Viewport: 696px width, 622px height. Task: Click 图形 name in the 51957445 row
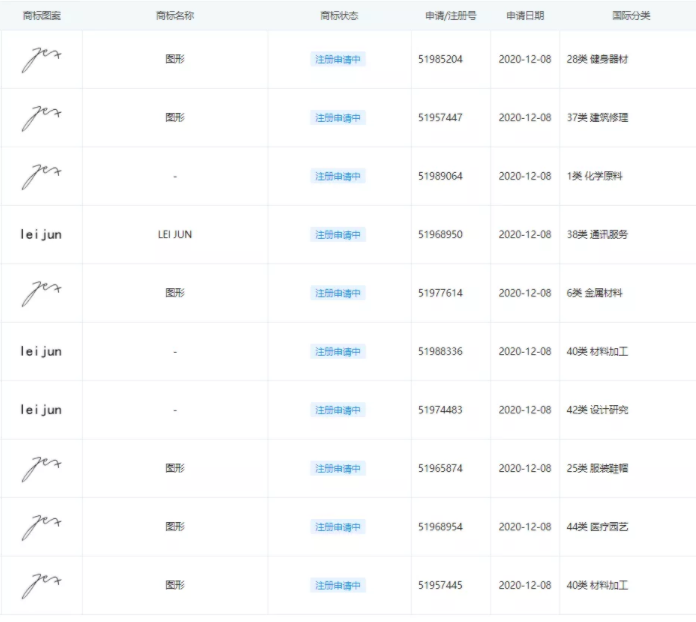click(175, 585)
